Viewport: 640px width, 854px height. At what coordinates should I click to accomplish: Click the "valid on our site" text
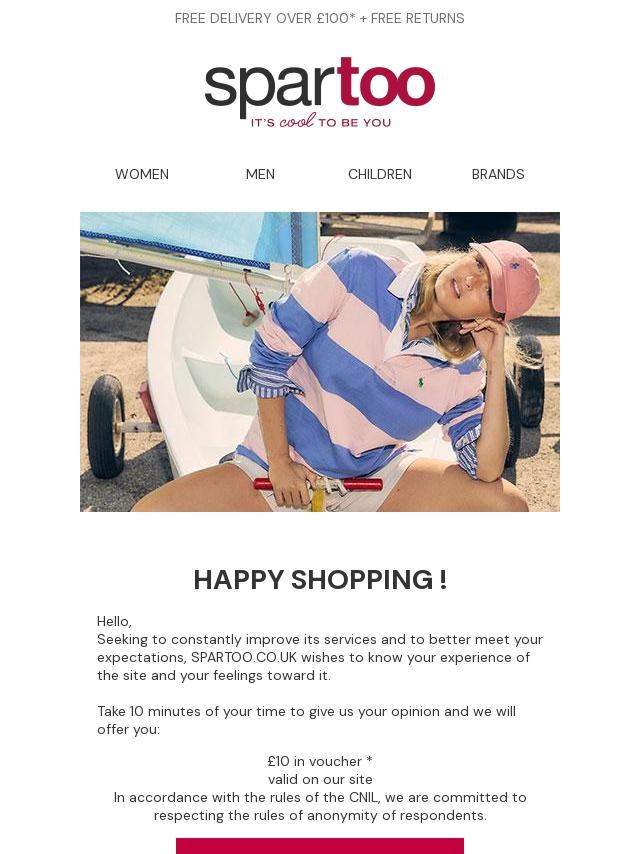tap(320, 779)
